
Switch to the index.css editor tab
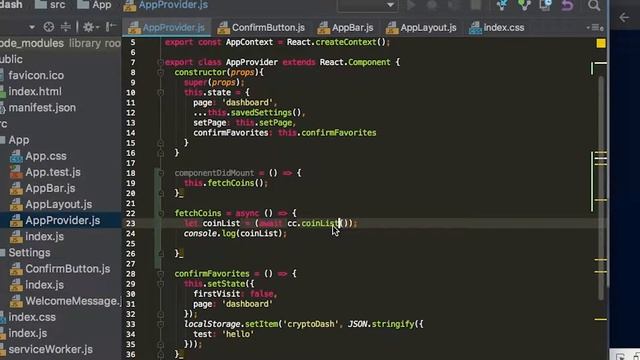click(497, 28)
